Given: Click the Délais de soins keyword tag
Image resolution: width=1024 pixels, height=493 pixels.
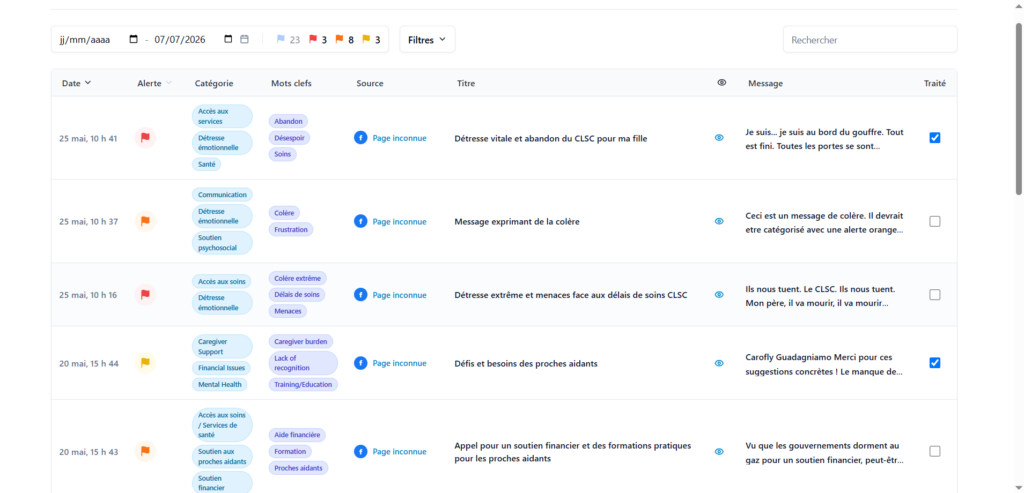Looking at the screenshot, I should click(296, 294).
